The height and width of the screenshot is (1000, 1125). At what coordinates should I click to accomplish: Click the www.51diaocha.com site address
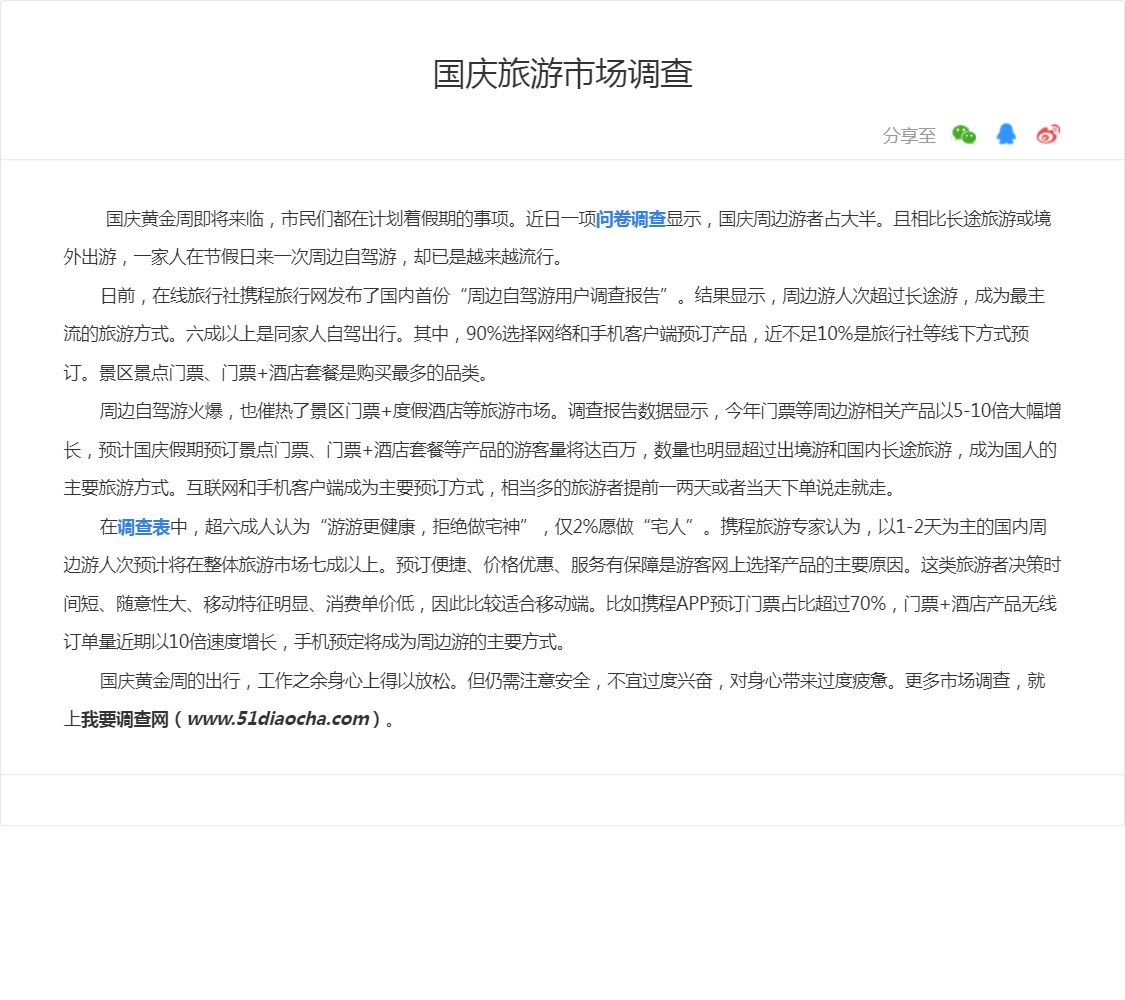coord(278,719)
